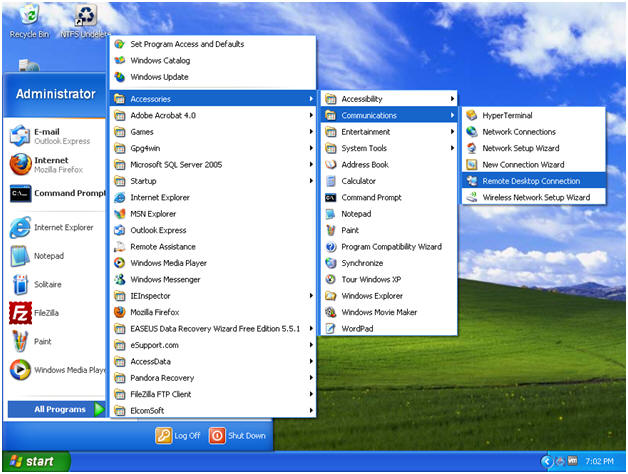The height and width of the screenshot is (474, 628).
Task: Launch Mozilla Firefox from the pinned Internet icon
Action: click(20, 164)
